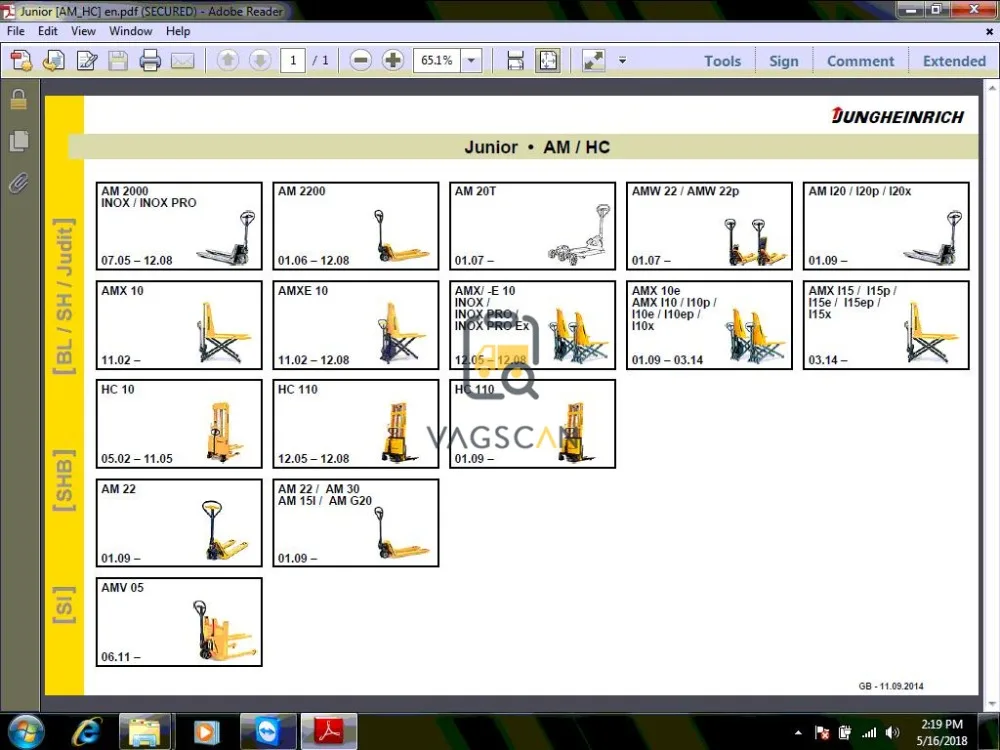Screen dimensions: 1000x750
Task: Show hidden tray icons arrow
Action: [x=798, y=733]
